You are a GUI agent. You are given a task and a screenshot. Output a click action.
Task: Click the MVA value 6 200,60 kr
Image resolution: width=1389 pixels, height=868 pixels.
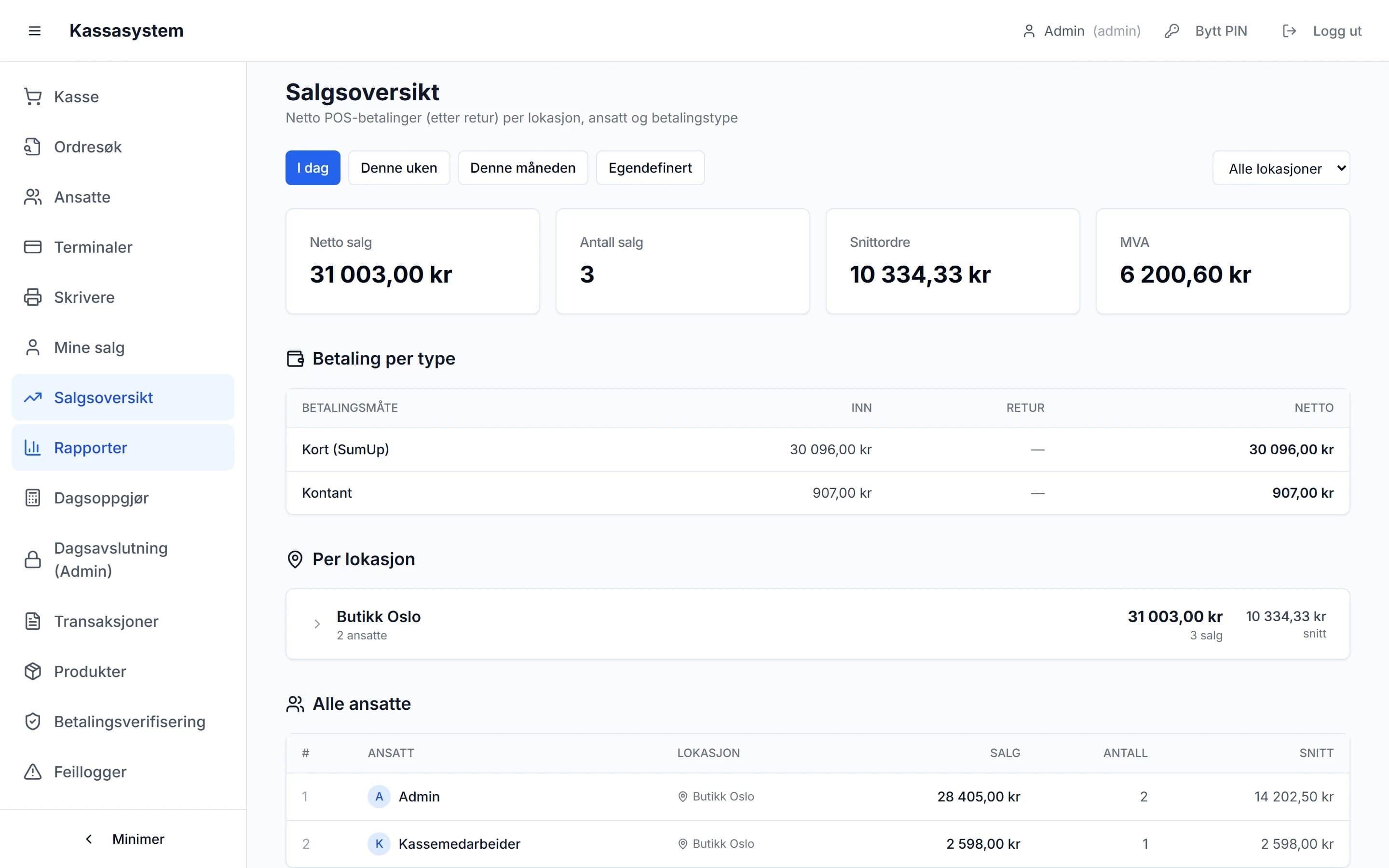point(1185,274)
